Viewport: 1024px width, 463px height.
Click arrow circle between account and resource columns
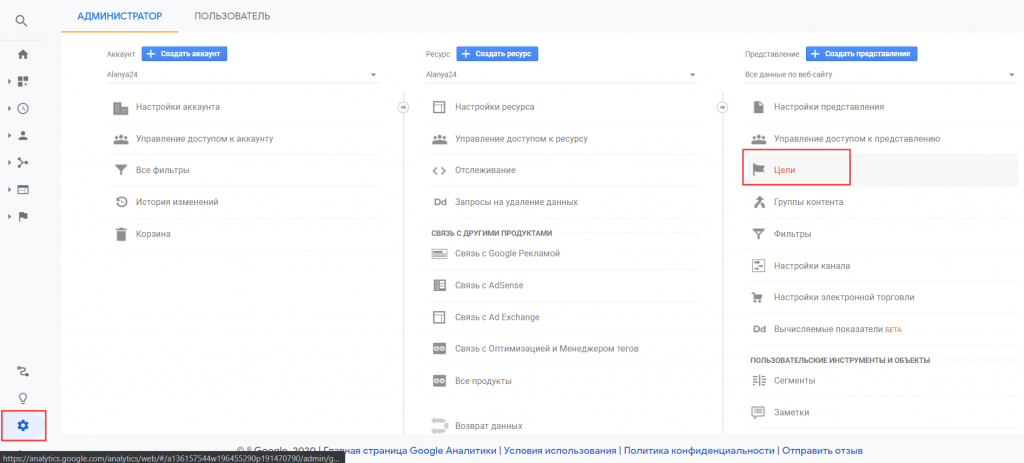pyautogui.click(x=404, y=107)
